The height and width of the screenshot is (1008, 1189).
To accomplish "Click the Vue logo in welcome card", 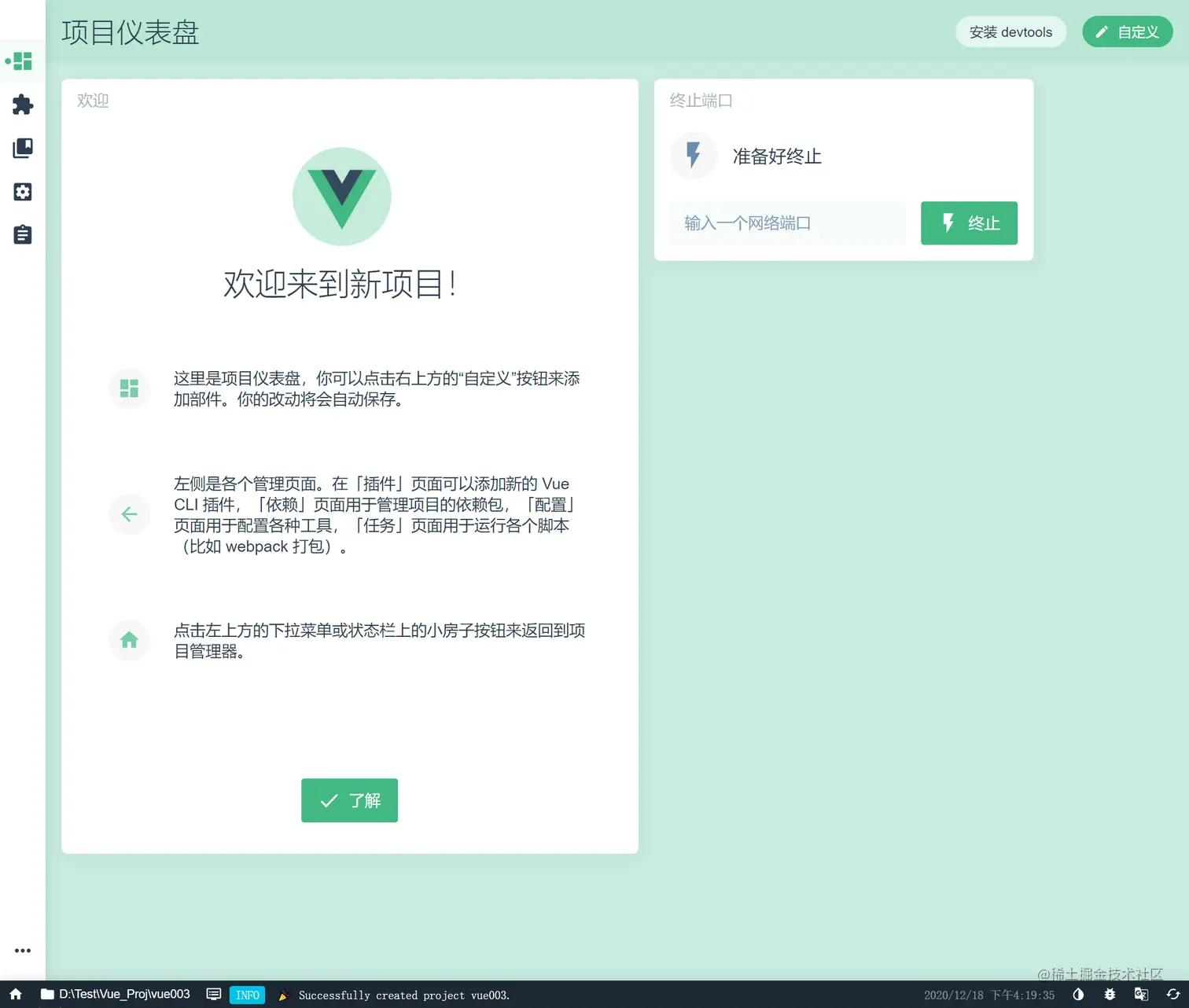I will [342, 197].
